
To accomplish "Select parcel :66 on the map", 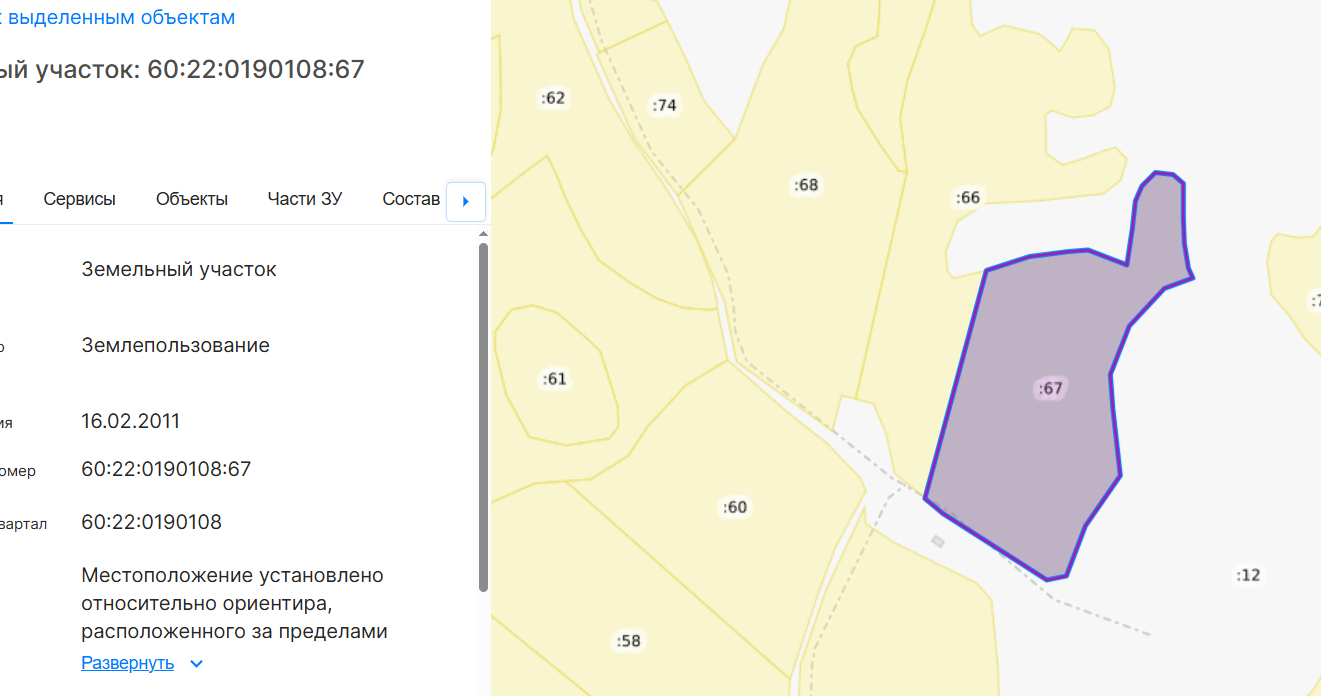I will pyautogui.click(x=968, y=198).
